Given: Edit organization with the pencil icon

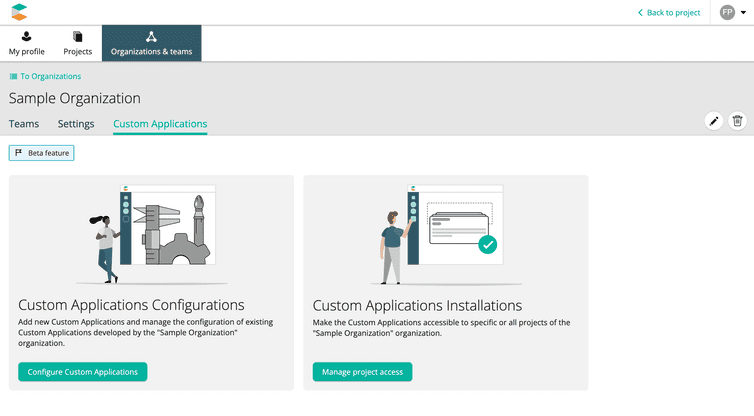Looking at the screenshot, I should pos(714,121).
